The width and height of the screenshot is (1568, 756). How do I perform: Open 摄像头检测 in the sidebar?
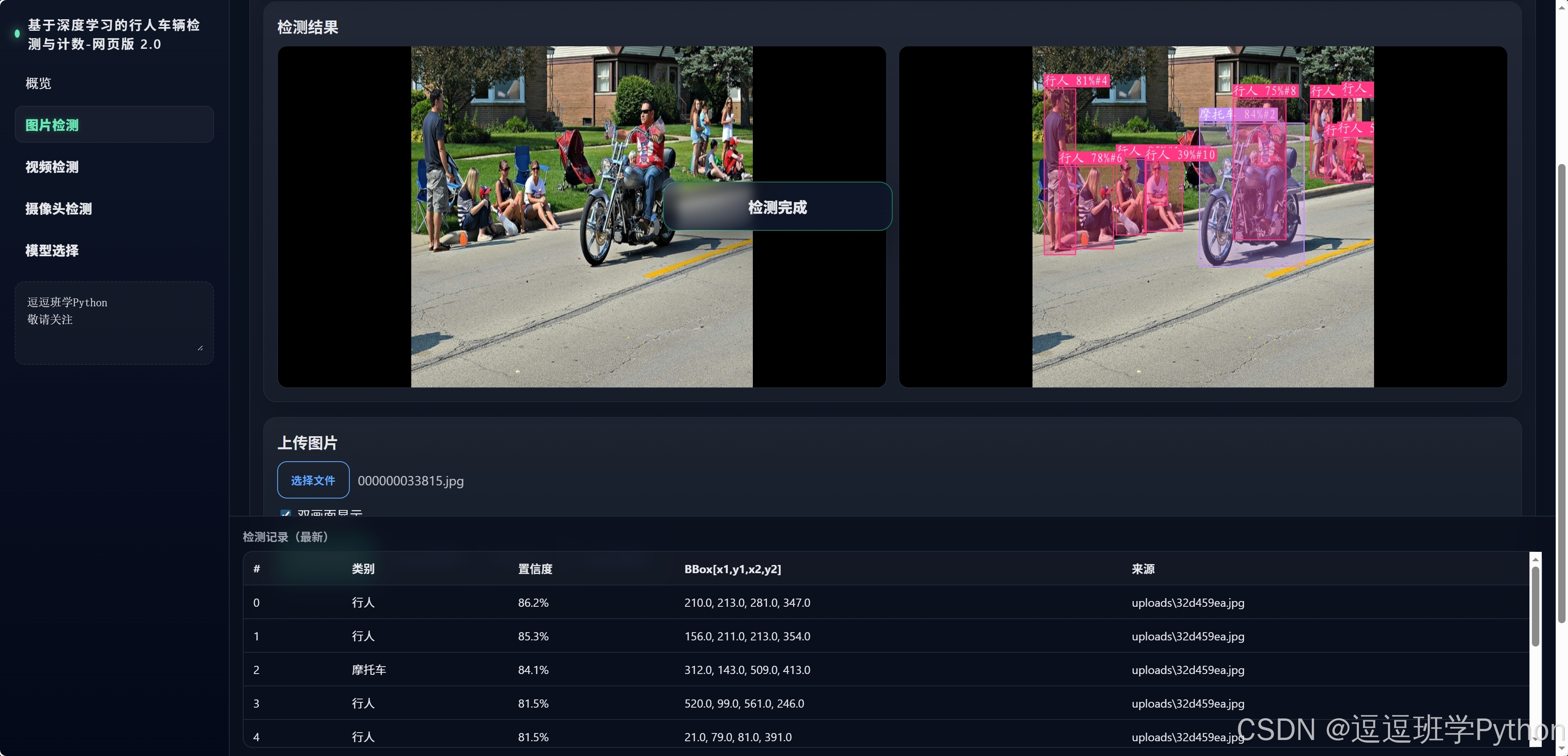pyautogui.click(x=59, y=209)
